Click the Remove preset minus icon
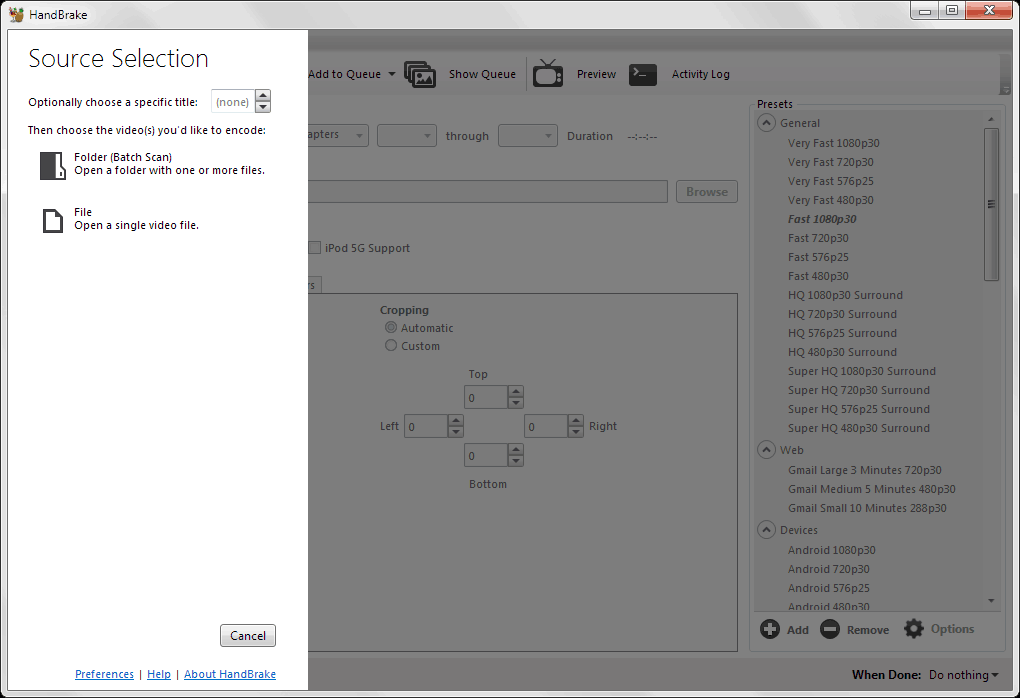Viewport: 1020px width, 698px height. click(x=830, y=629)
